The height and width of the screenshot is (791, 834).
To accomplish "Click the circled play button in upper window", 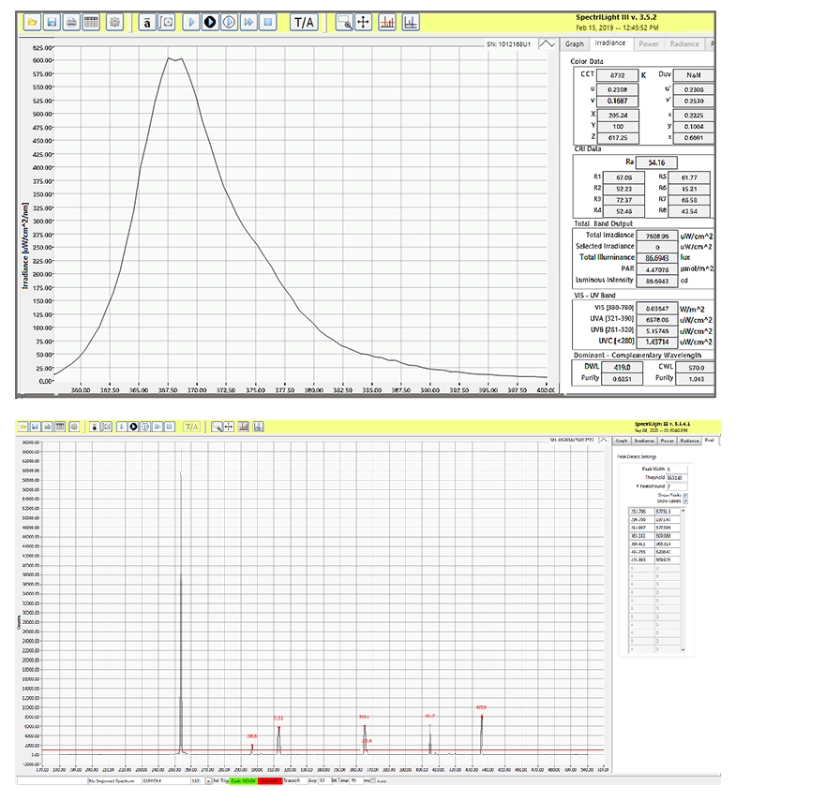I will [x=229, y=22].
